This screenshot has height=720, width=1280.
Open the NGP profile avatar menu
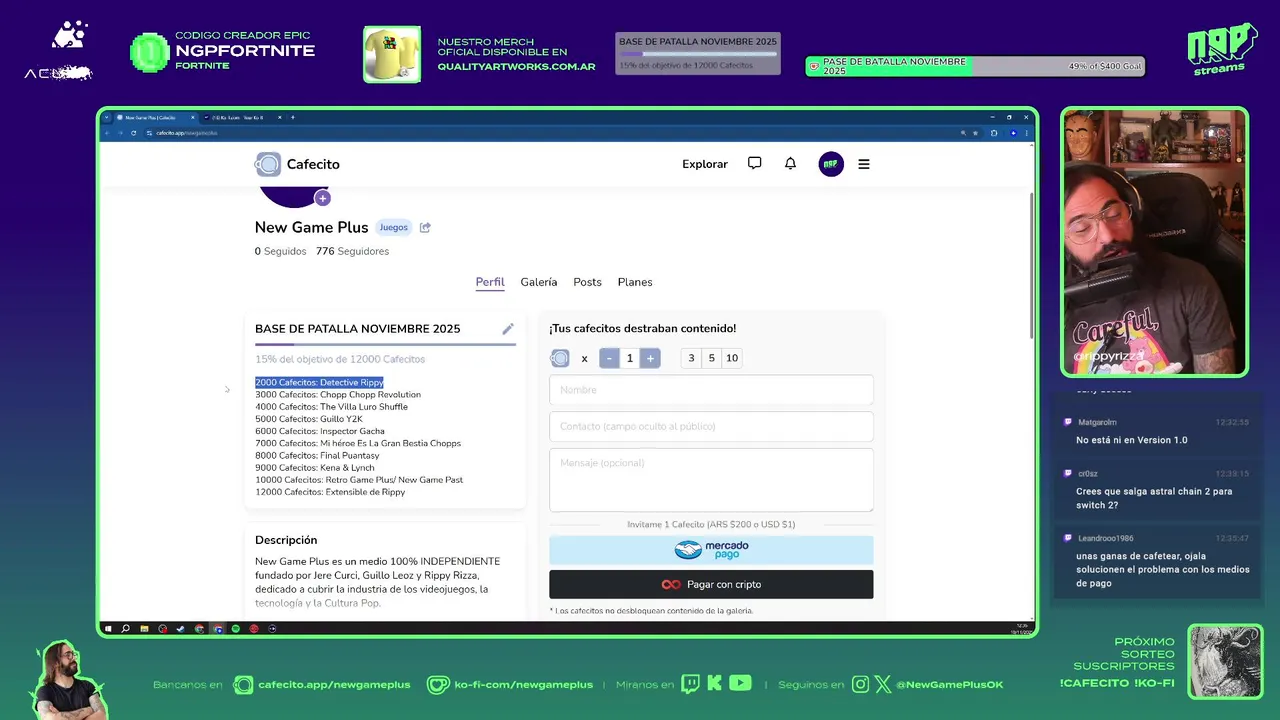point(831,164)
